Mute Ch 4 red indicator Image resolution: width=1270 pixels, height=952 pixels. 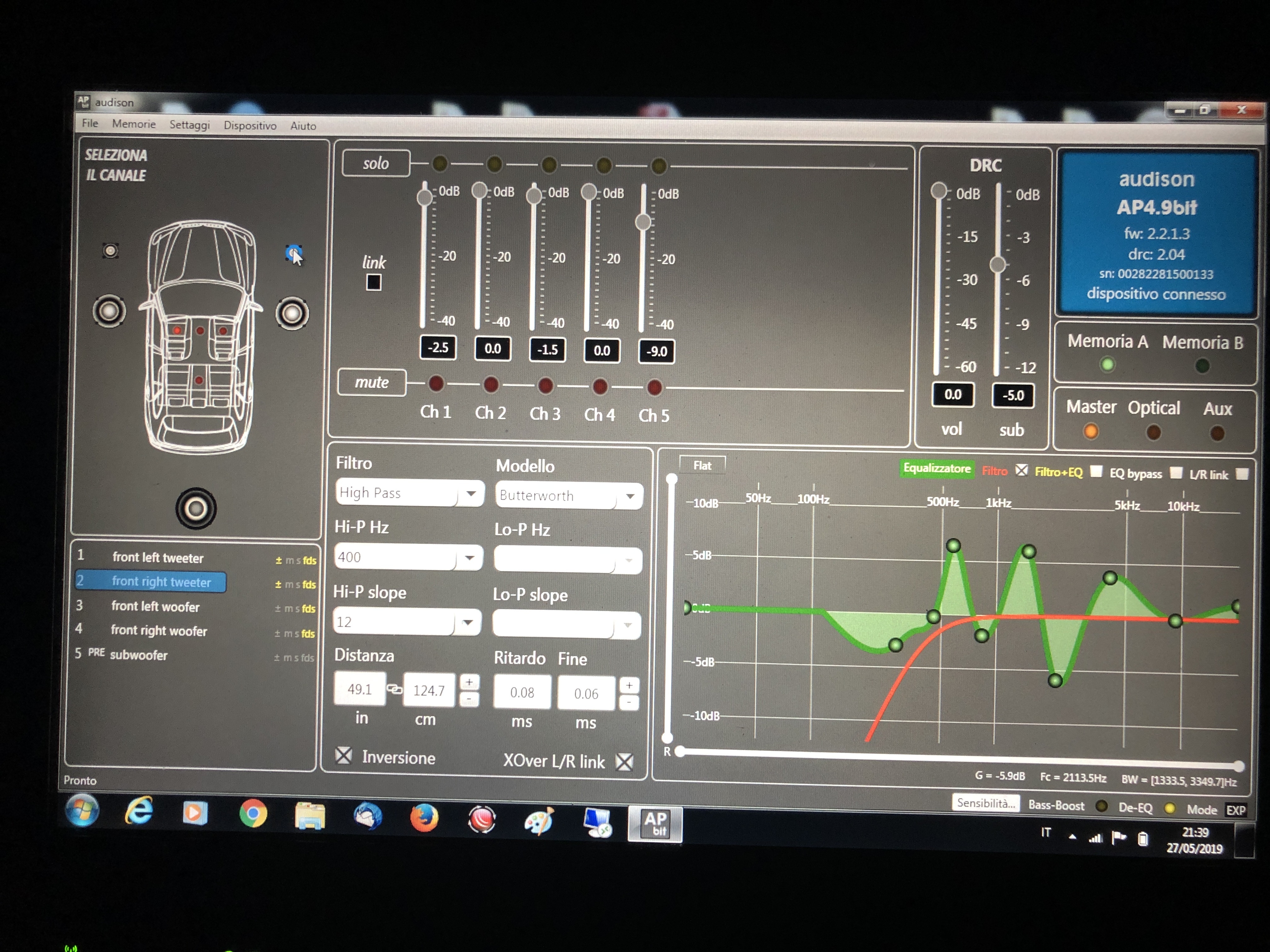tap(600, 386)
